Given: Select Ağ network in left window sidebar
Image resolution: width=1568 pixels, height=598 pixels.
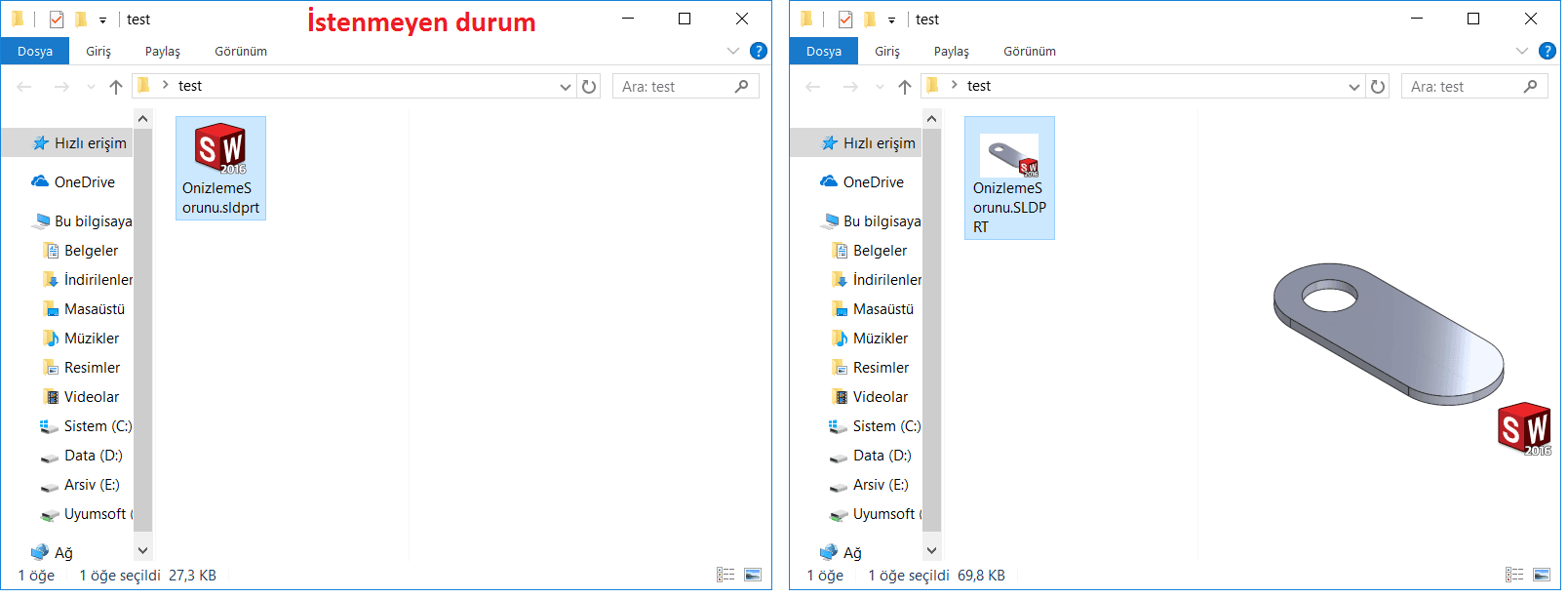Looking at the screenshot, I should [53, 553].
